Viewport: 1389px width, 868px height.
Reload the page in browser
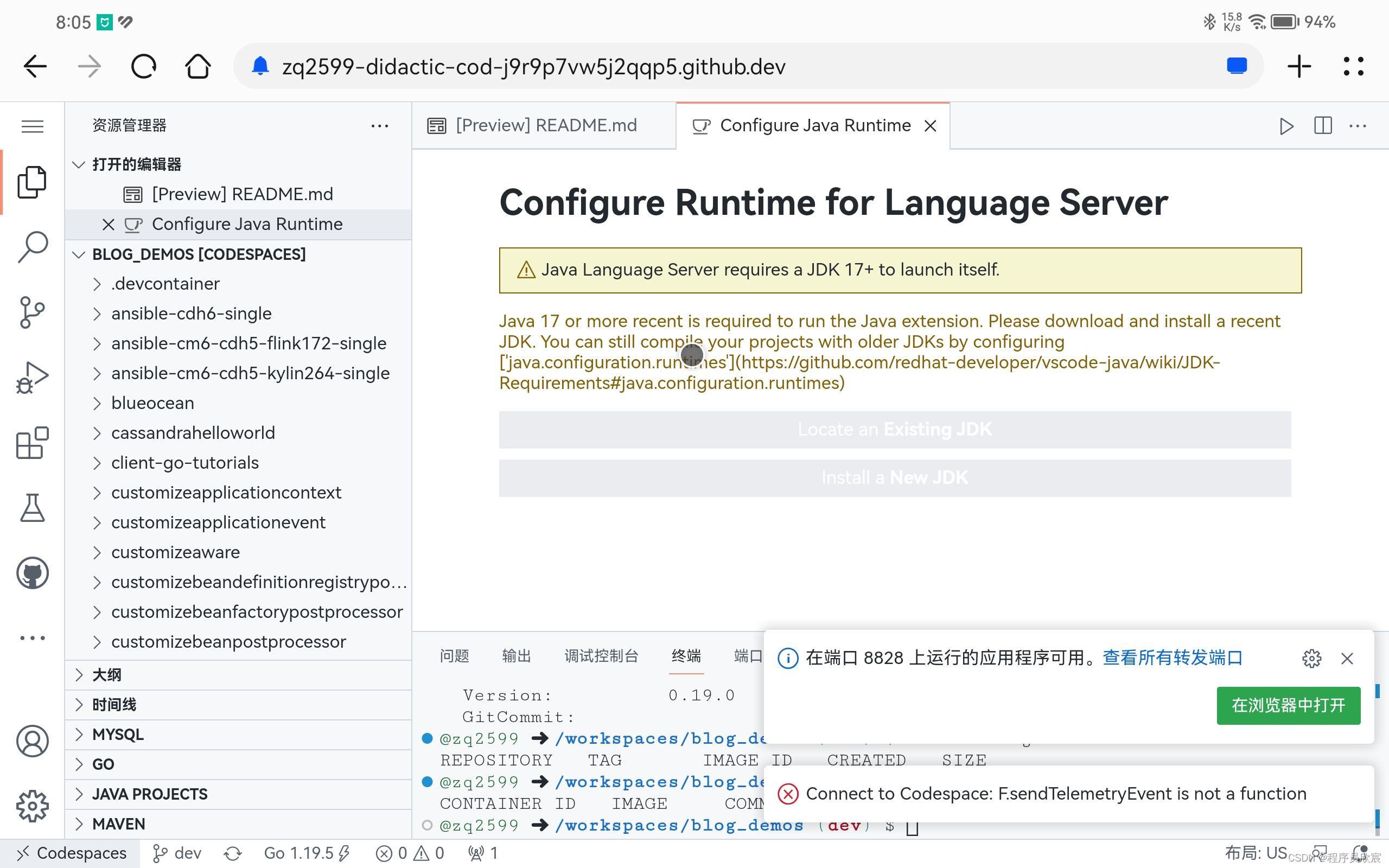coord(143,67)
